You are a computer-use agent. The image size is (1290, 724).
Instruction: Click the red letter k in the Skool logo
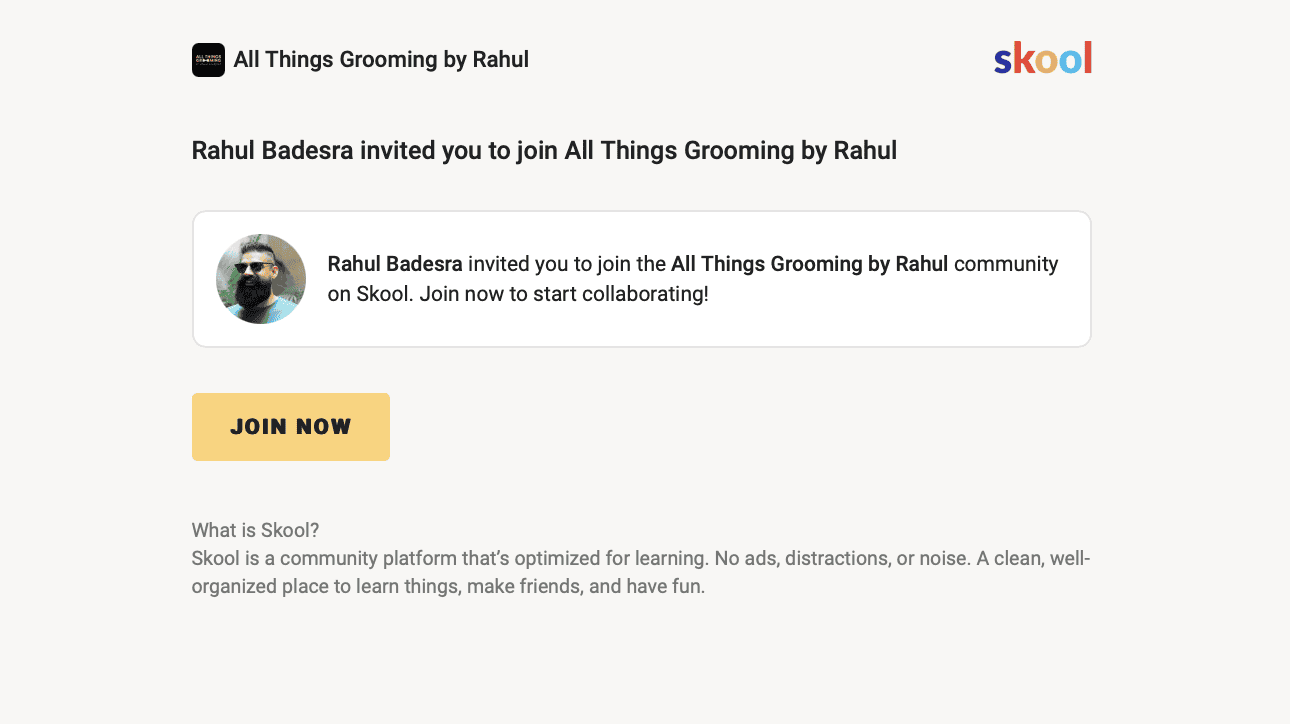pyautogui.click(x=1024, y=58)
